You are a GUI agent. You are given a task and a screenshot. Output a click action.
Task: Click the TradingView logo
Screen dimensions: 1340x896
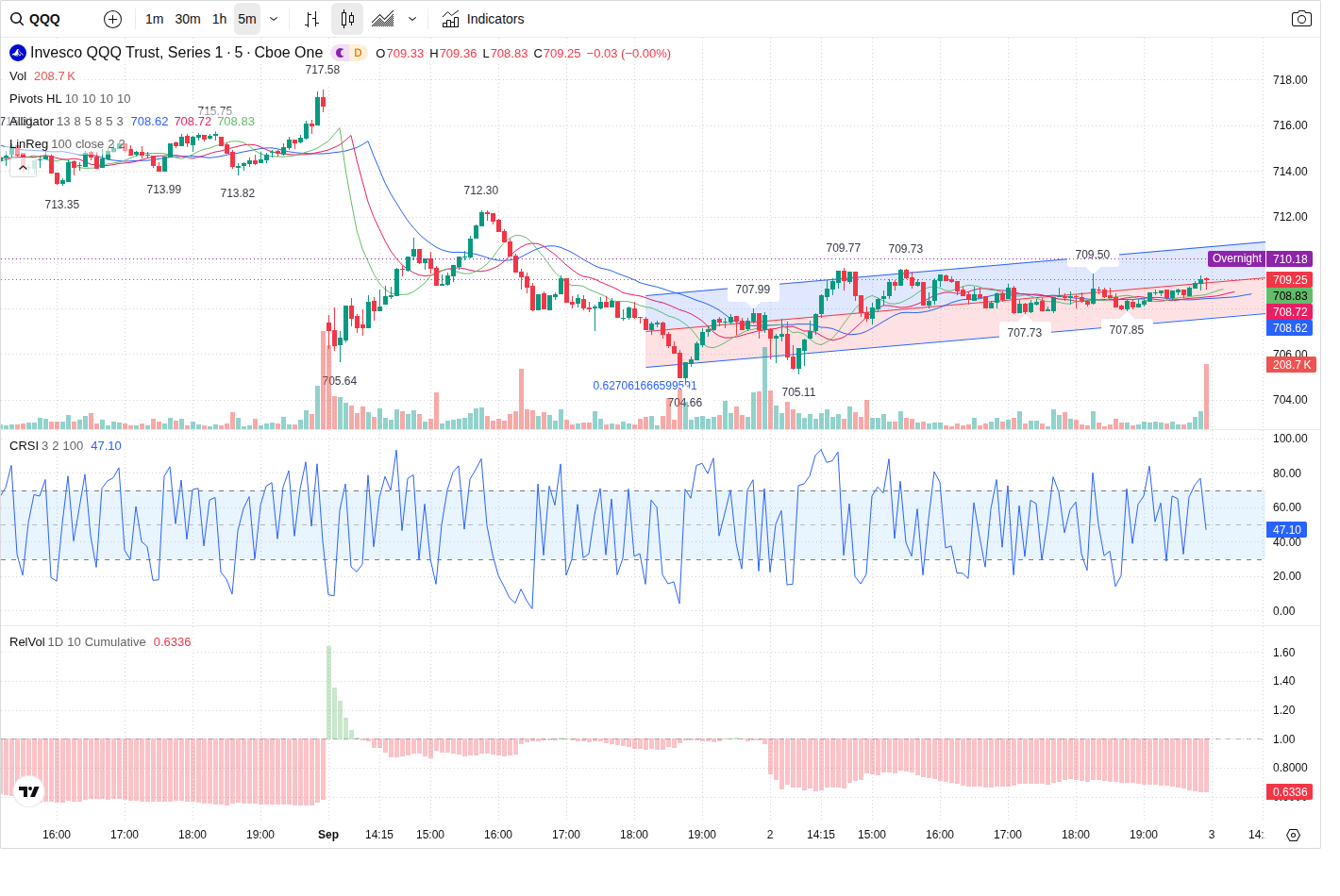28,791
